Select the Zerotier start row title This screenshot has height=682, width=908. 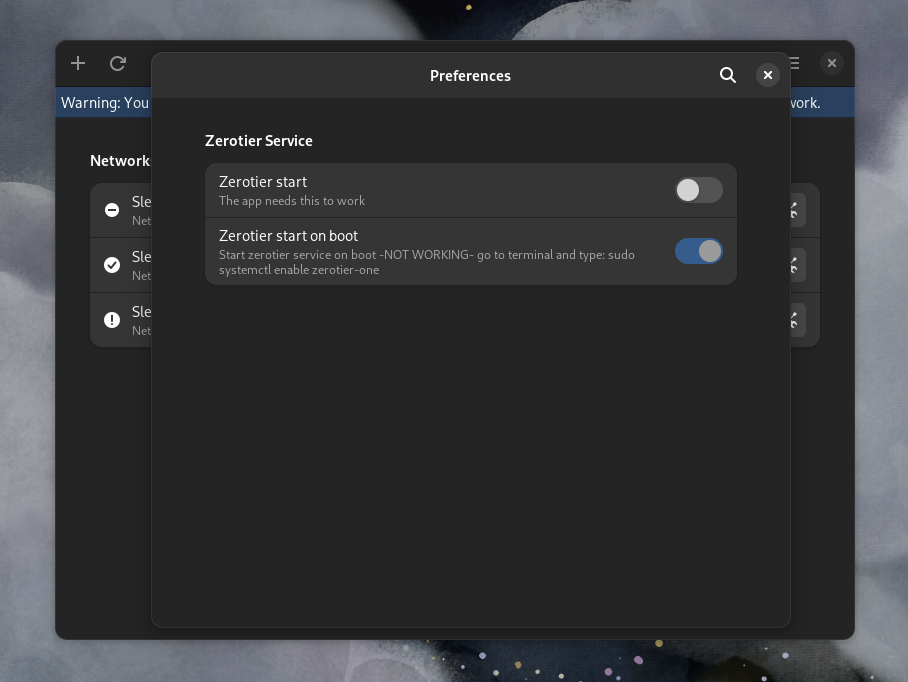[x=263, y=182]
